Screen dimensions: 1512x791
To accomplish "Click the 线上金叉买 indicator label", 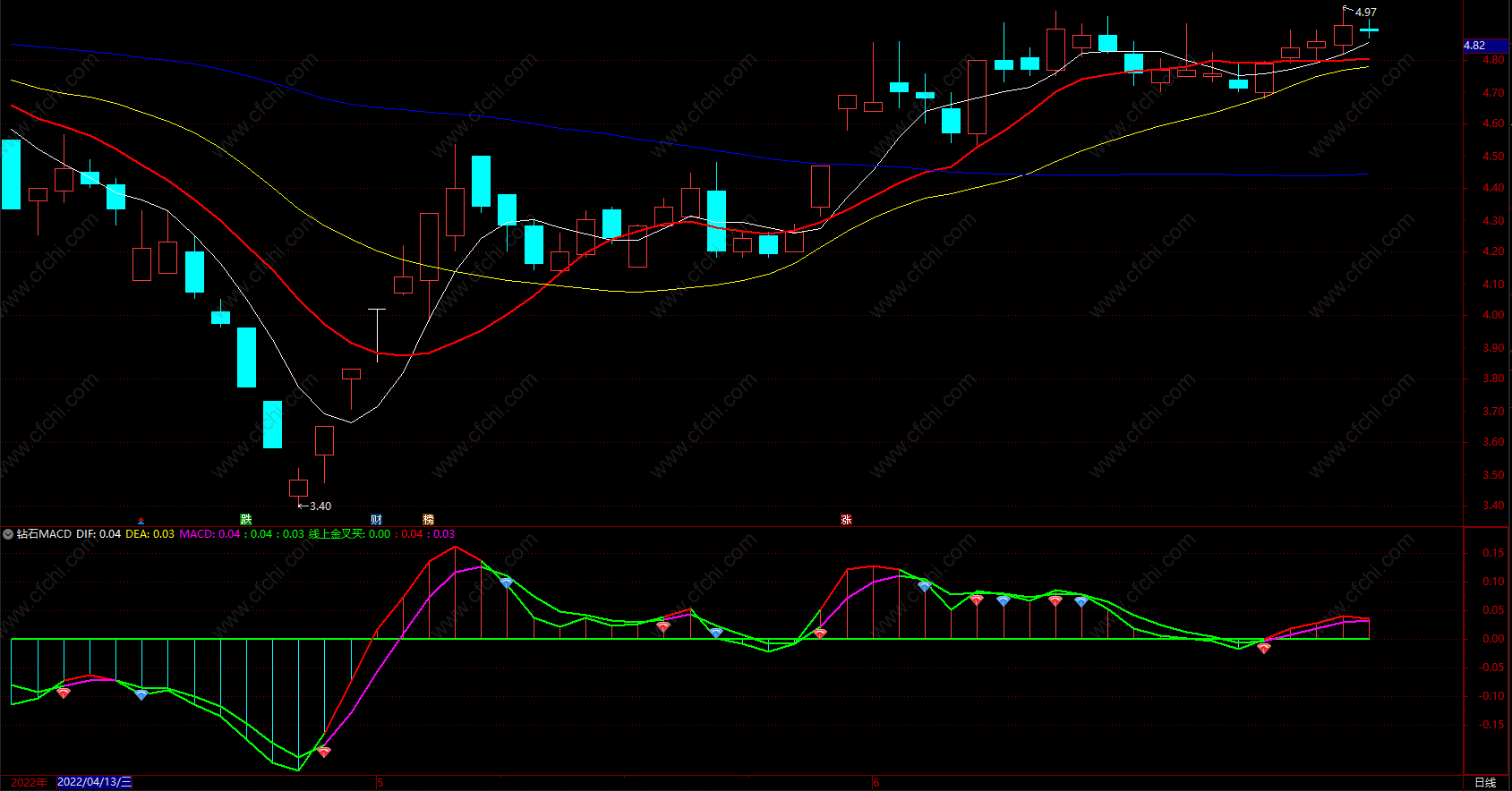I will click(337, 534).
